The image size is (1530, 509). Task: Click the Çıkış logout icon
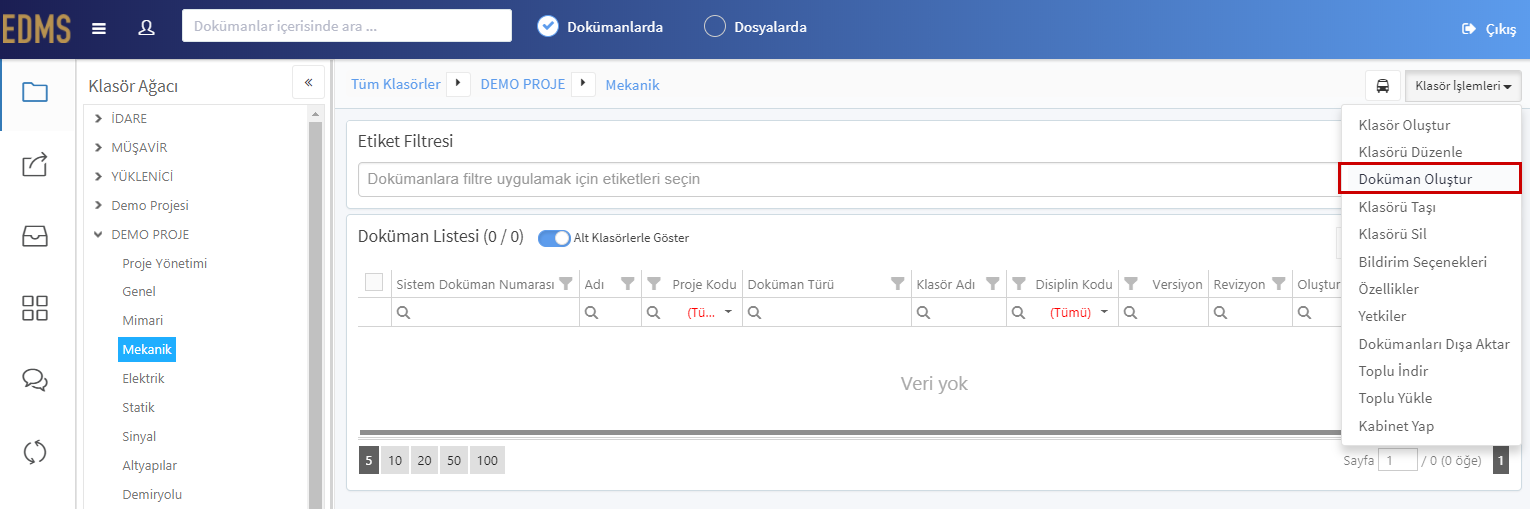coord(1469,29)
